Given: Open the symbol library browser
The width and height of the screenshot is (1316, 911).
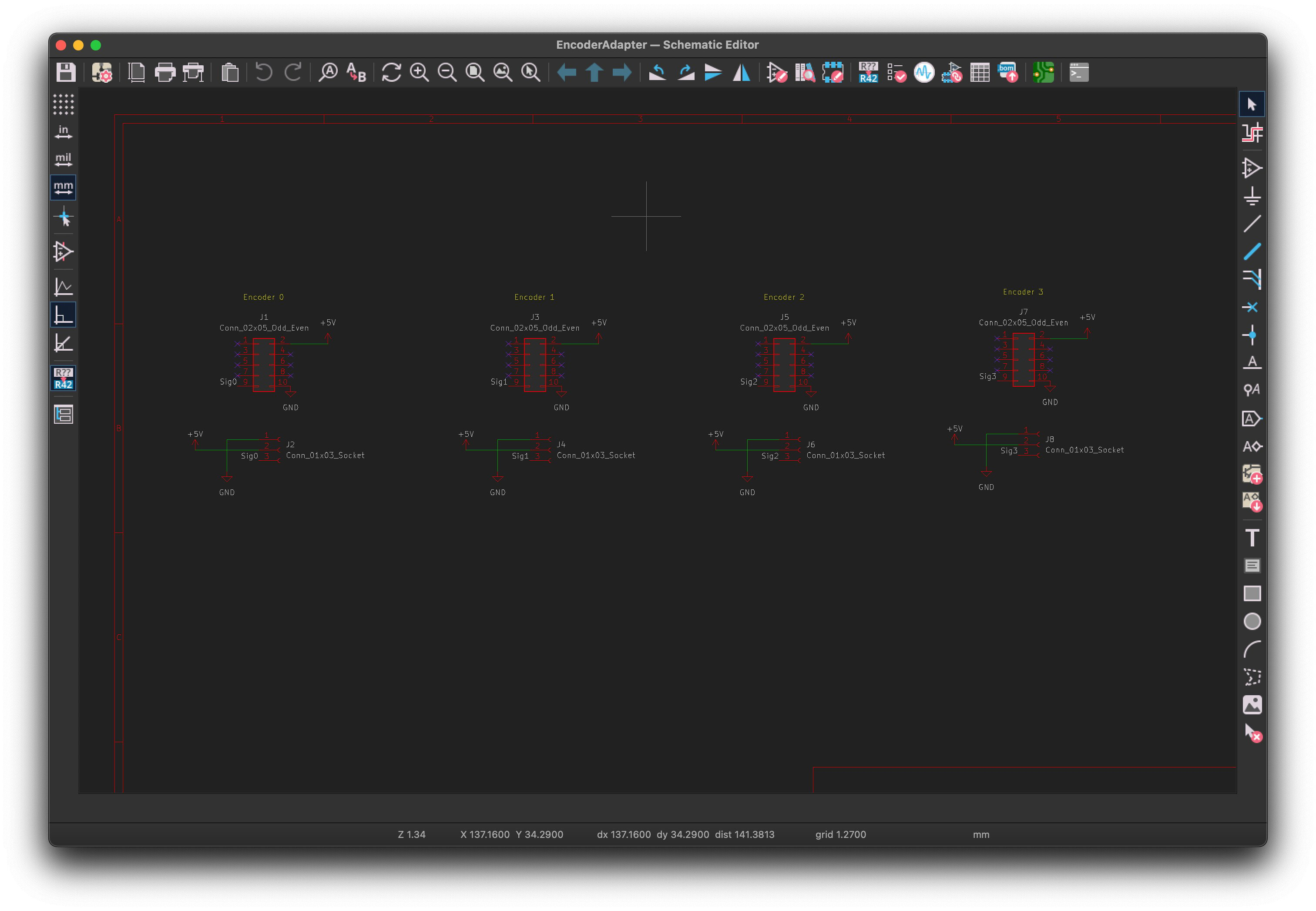Looking at the screenshot, I should (x=805, y=73).
